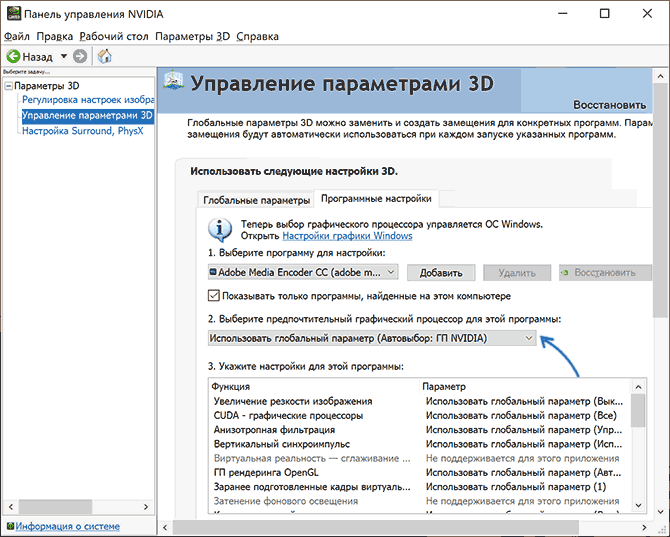Open Информация о системе link
The image size is (670, 537).
tap(68, 526)
